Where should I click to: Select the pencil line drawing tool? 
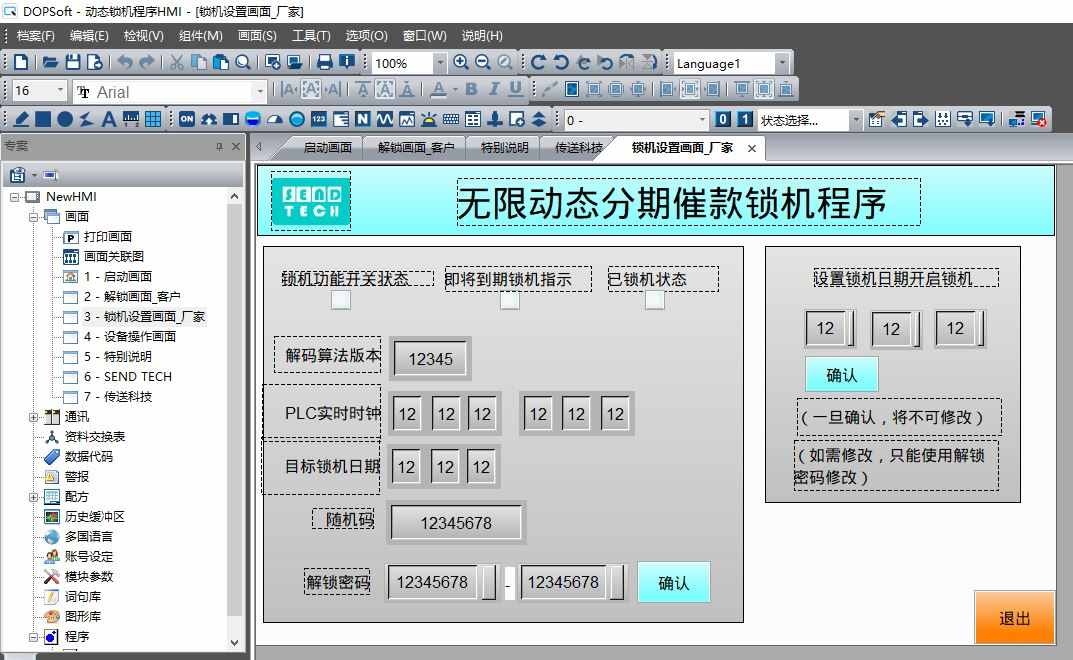[x=21, y=119]
